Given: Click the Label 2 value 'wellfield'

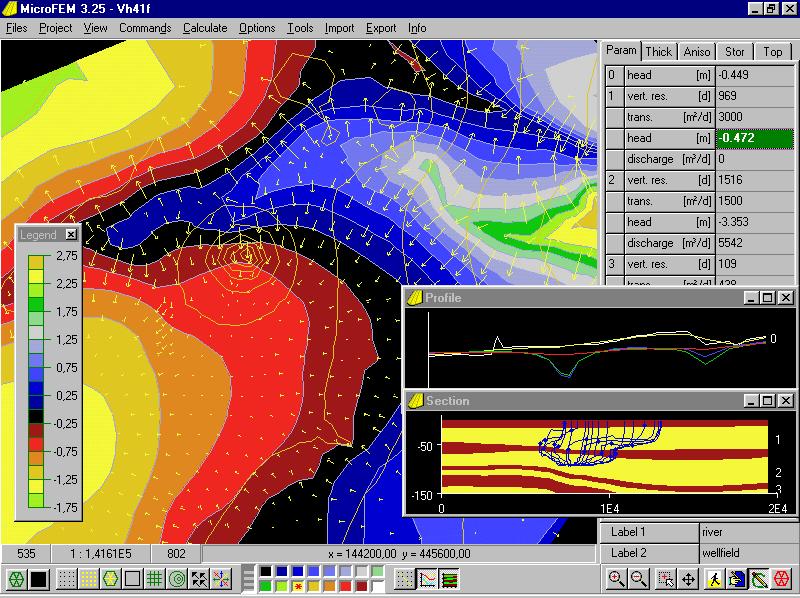Looking at the screenshot, I should point(747,553).
